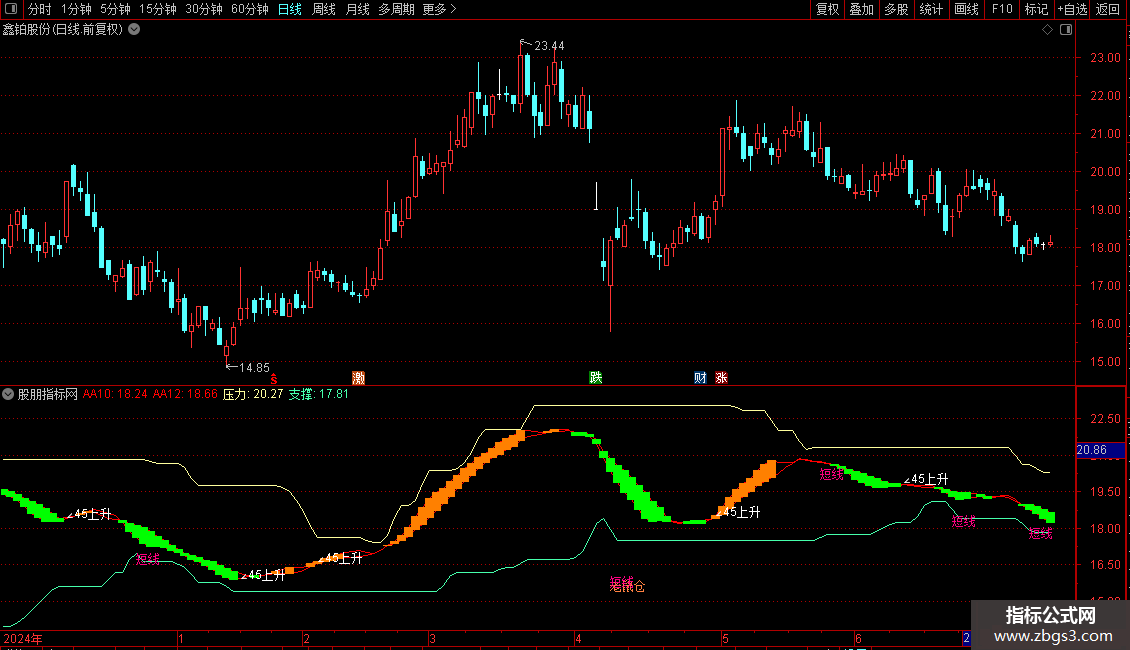
Task: Select the 日线 daily period tab
Action: pyautogui.click(x=290, y=9)
